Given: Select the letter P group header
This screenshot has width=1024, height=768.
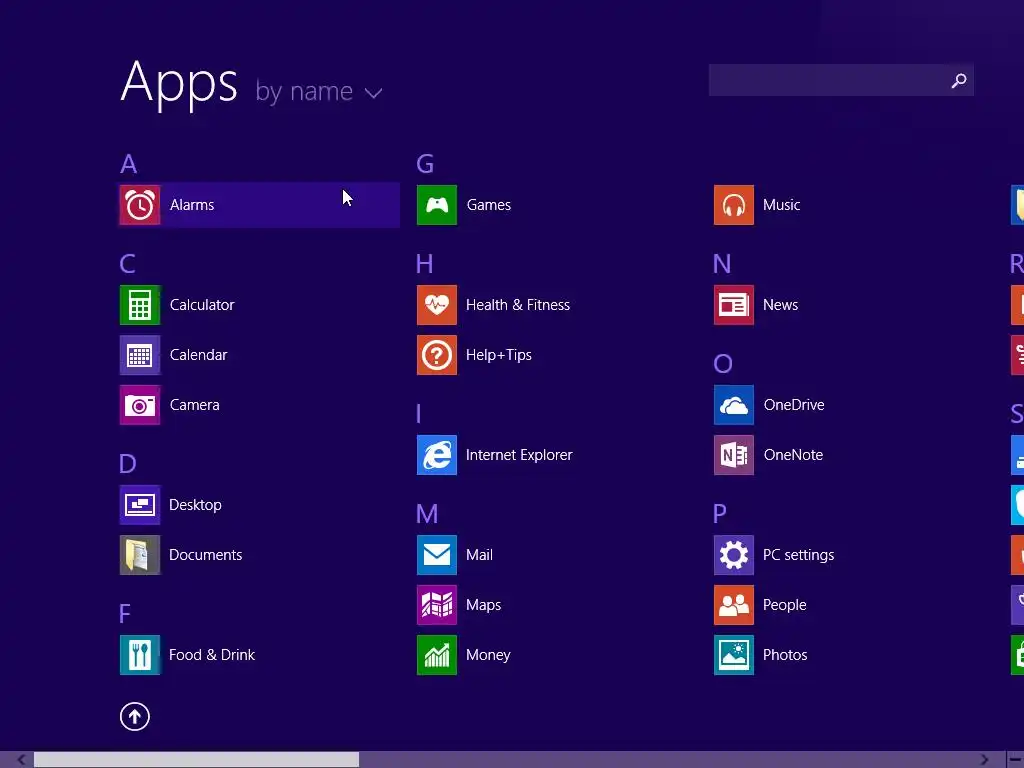Looking at the screenshot, I should tap(720, 514).
